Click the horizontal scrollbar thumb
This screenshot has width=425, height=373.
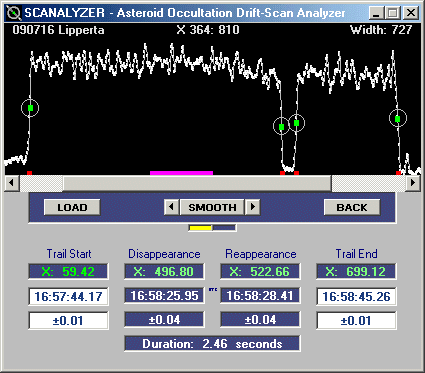point(197,183)
